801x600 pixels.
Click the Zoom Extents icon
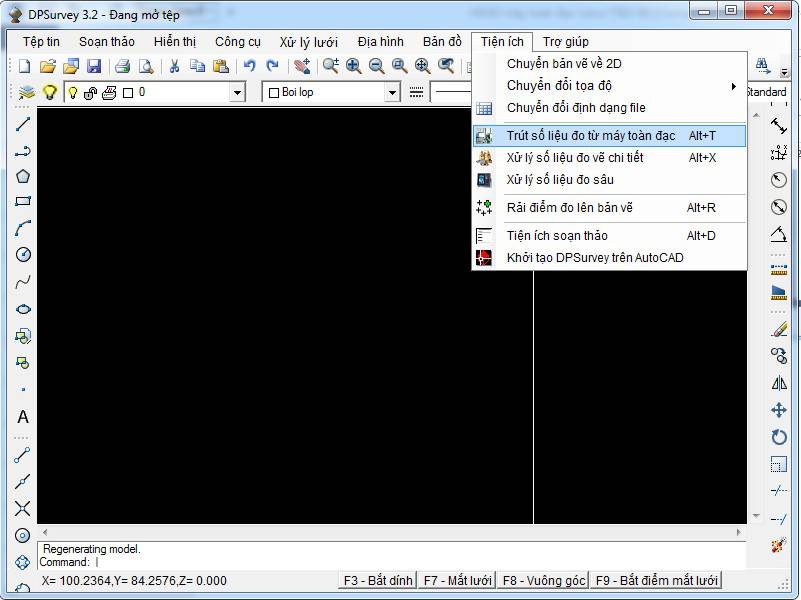click(x=422, y=66)
